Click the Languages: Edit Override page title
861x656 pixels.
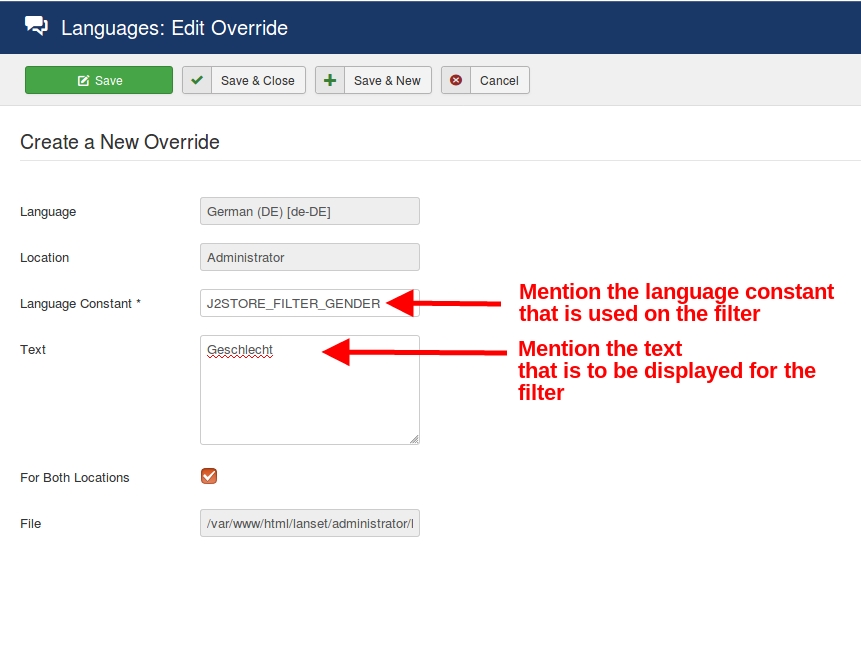coord(174,28)
